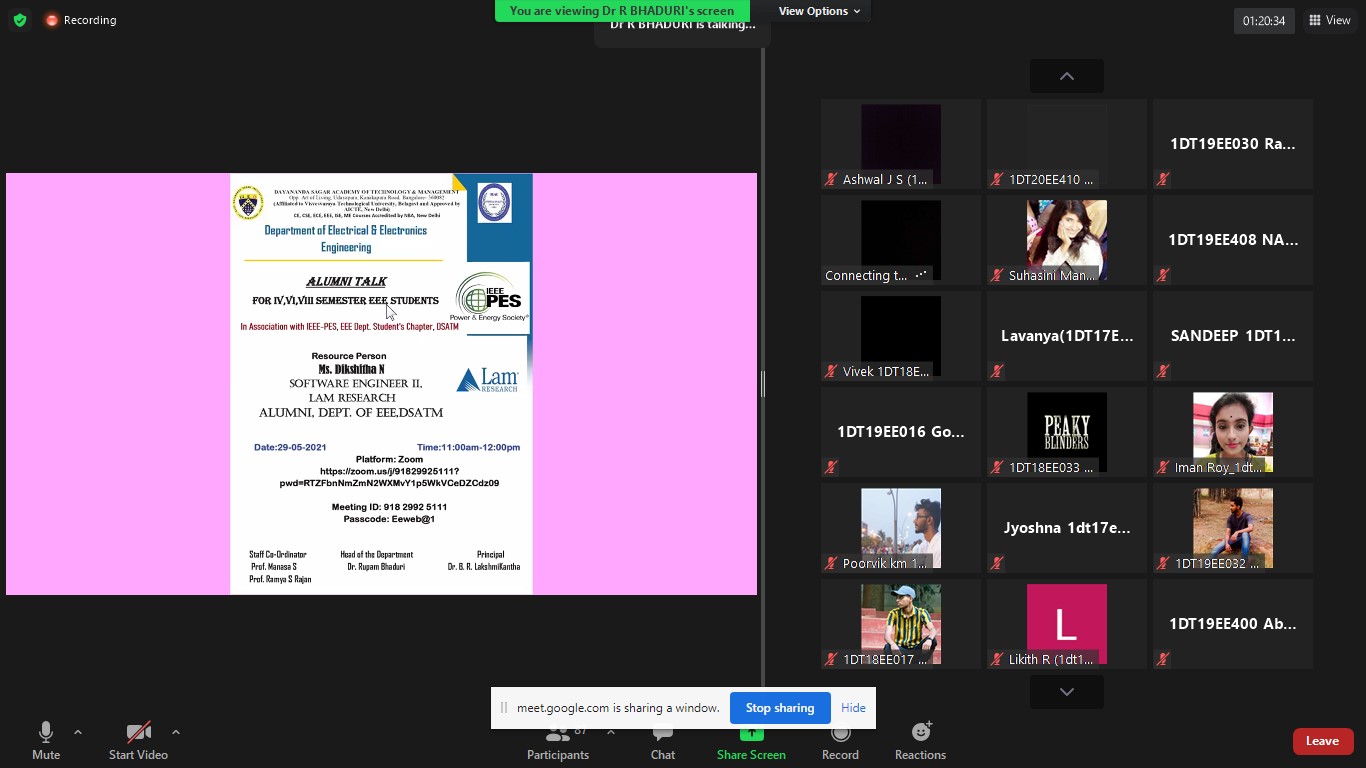Viewport: 1366px width, 768px height.
Task: Click the red Recording indicator
Action: [81, 20]
